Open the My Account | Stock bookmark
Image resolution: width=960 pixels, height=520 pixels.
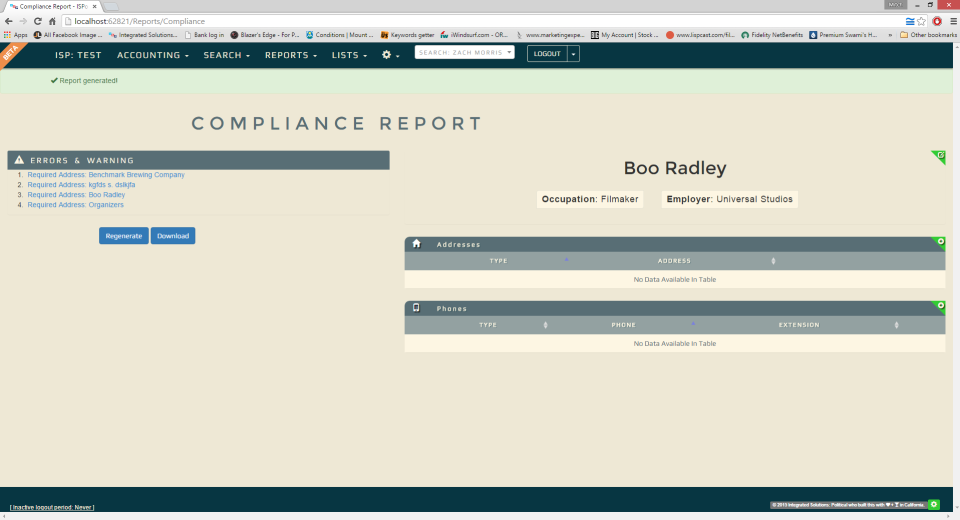tap(624, 35)
